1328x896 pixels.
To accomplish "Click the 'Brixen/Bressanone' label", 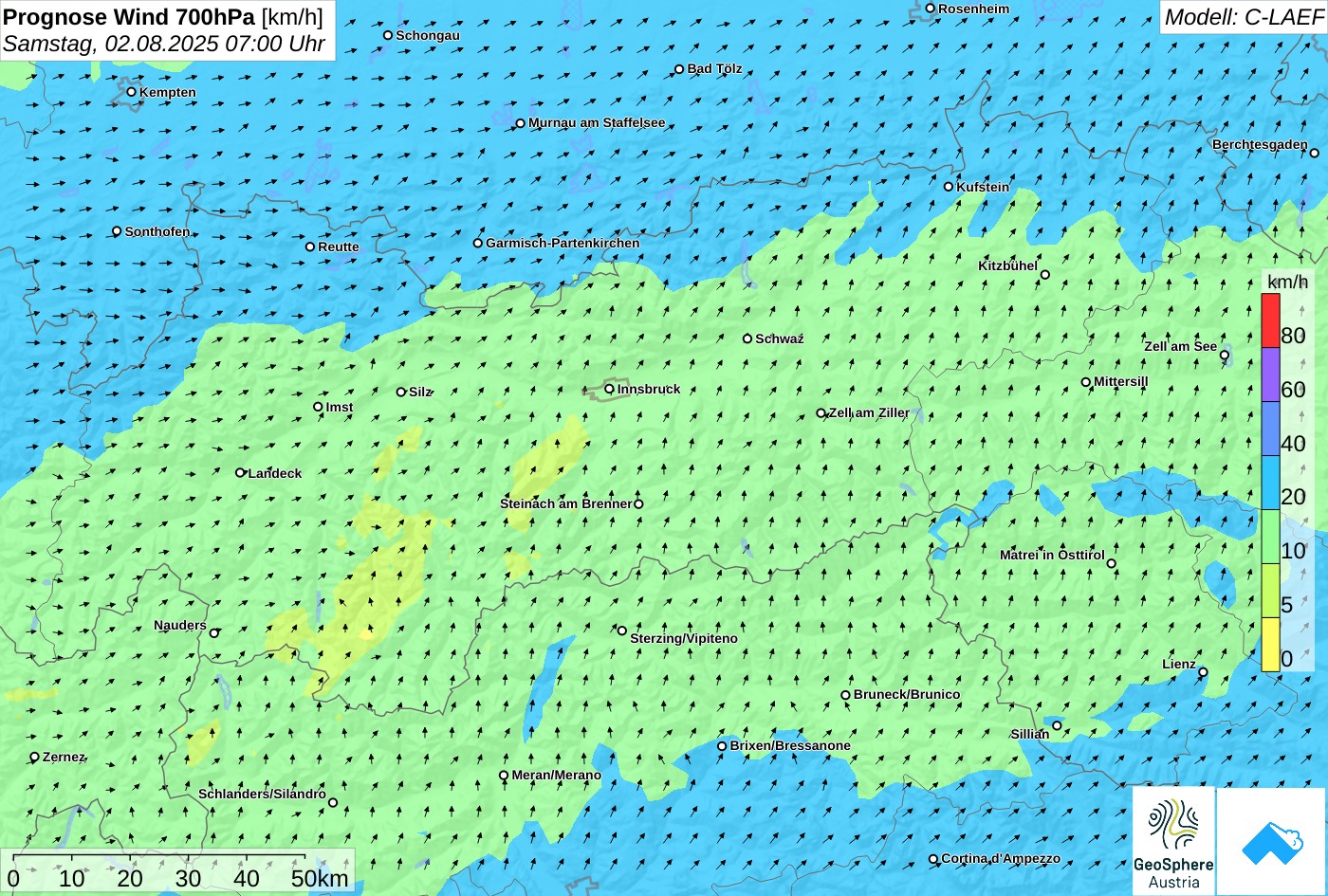I will [790, 745].
